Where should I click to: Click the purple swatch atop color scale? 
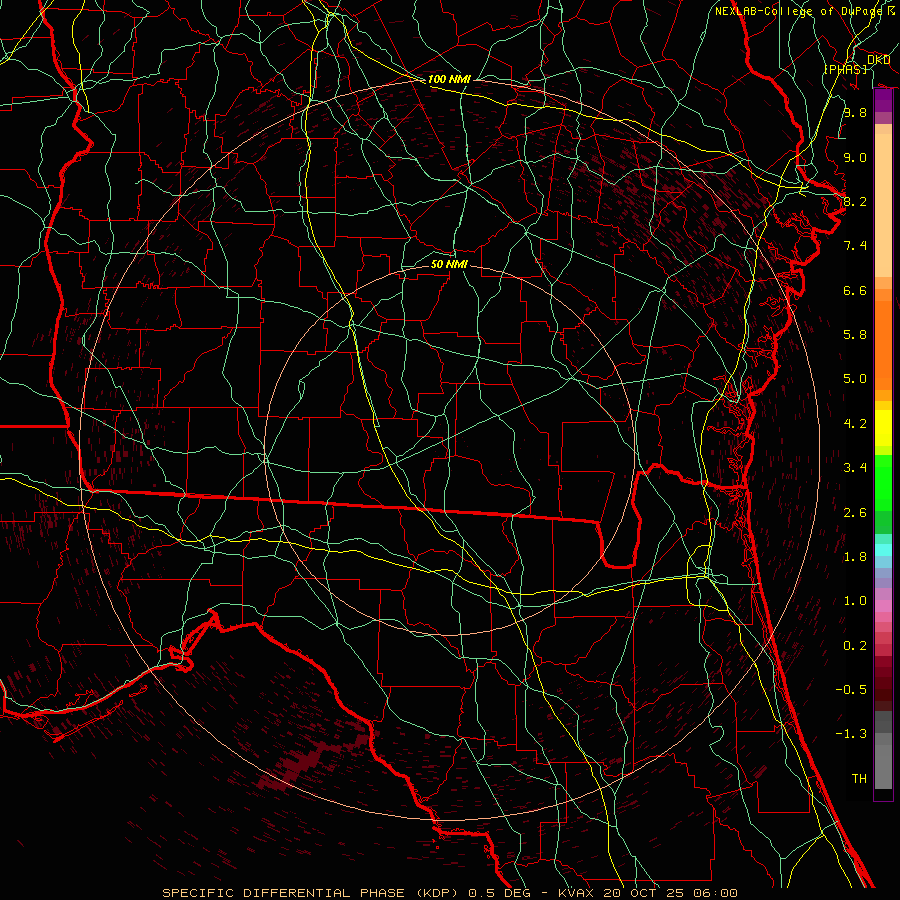pyautogui.click(x=883, y=101)
